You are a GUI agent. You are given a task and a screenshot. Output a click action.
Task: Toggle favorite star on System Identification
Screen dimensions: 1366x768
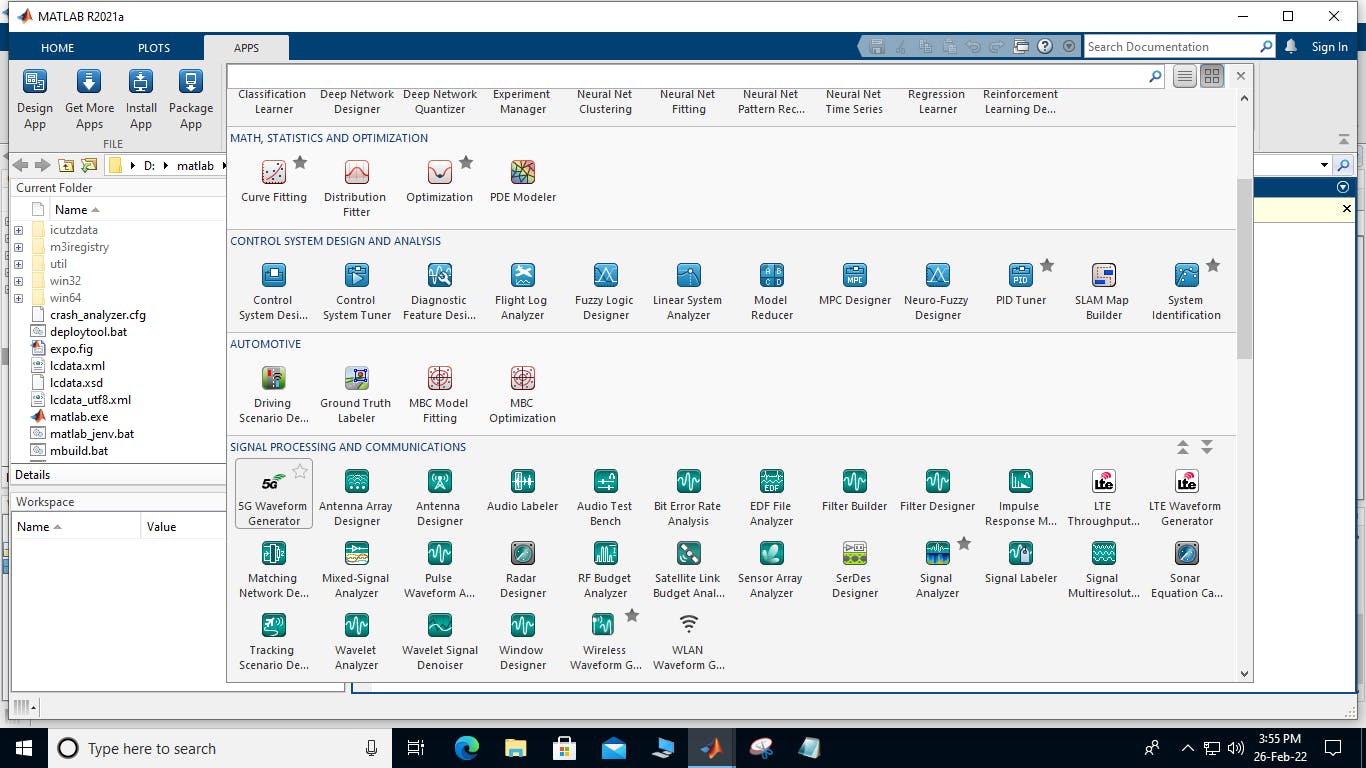[x=1213, y=265]
